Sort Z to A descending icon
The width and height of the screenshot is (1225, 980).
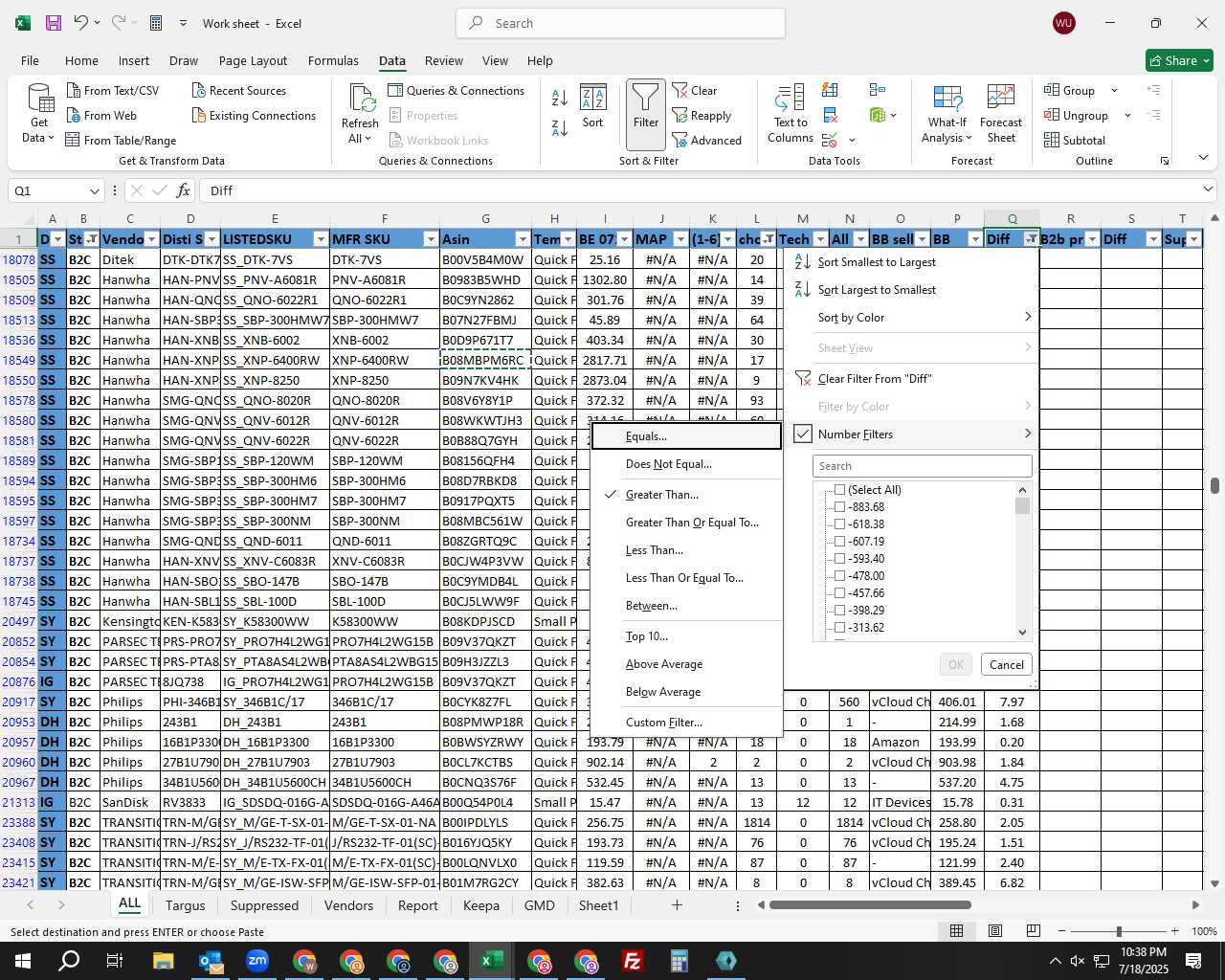(560, 127)
